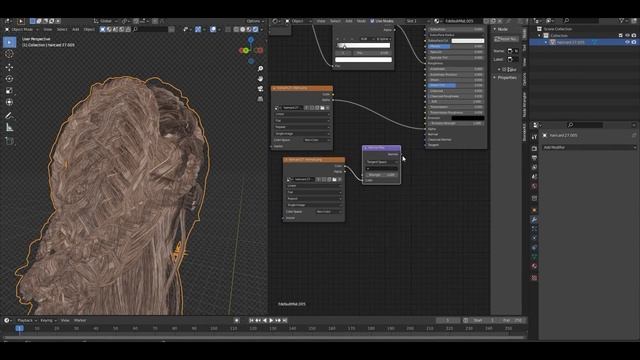The image size is (640, 360).
Task: Open the Object Data properties green triangle tab
Action: point(534,257)
